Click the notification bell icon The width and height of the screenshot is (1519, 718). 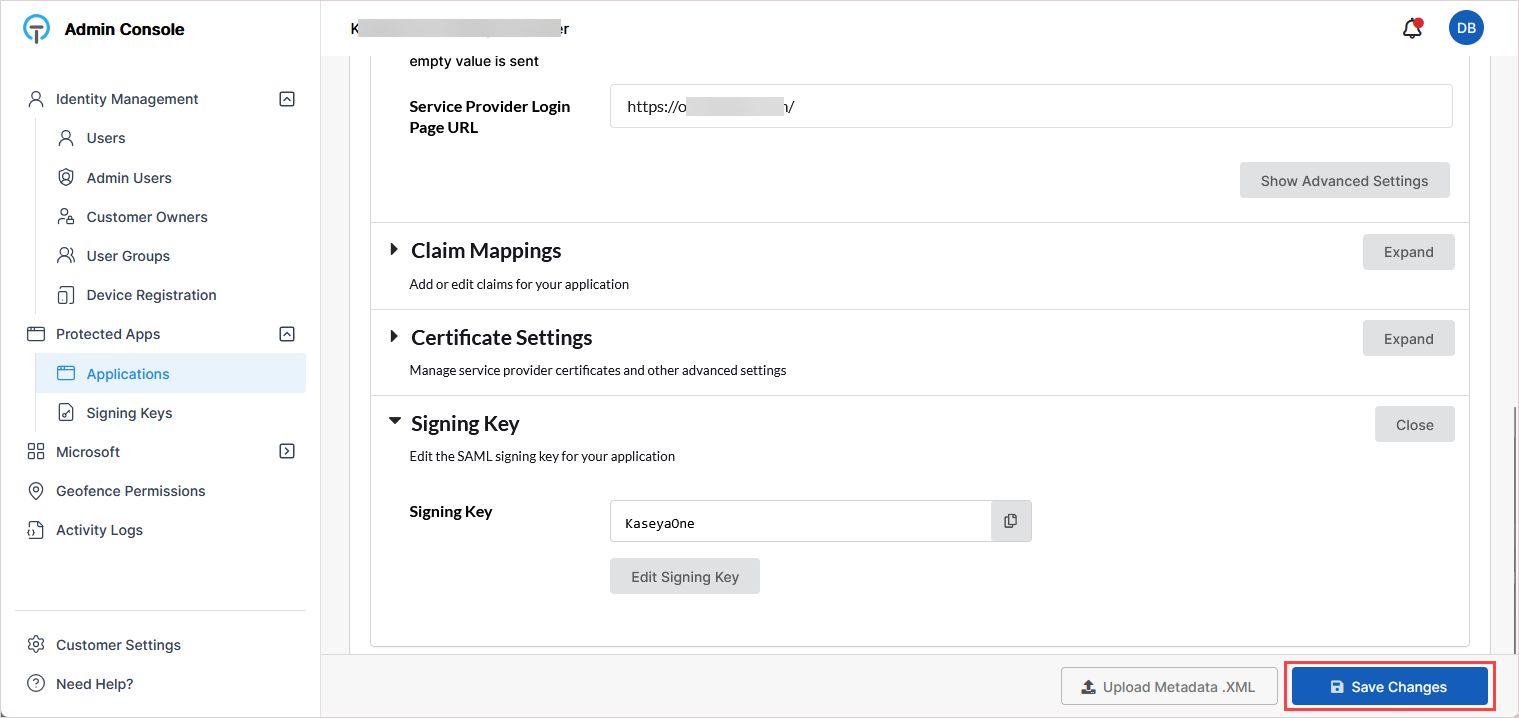1412,29
